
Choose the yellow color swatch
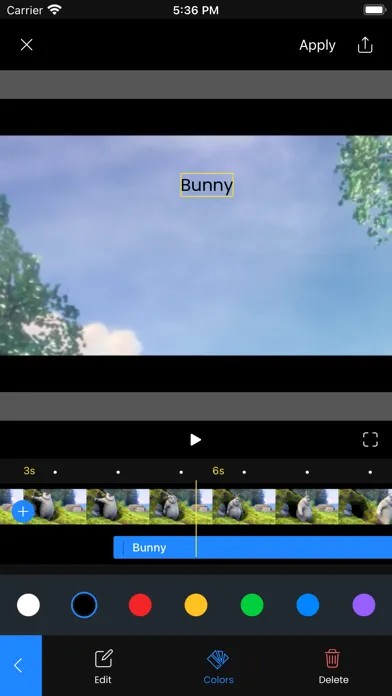click(x=196, y=605)
